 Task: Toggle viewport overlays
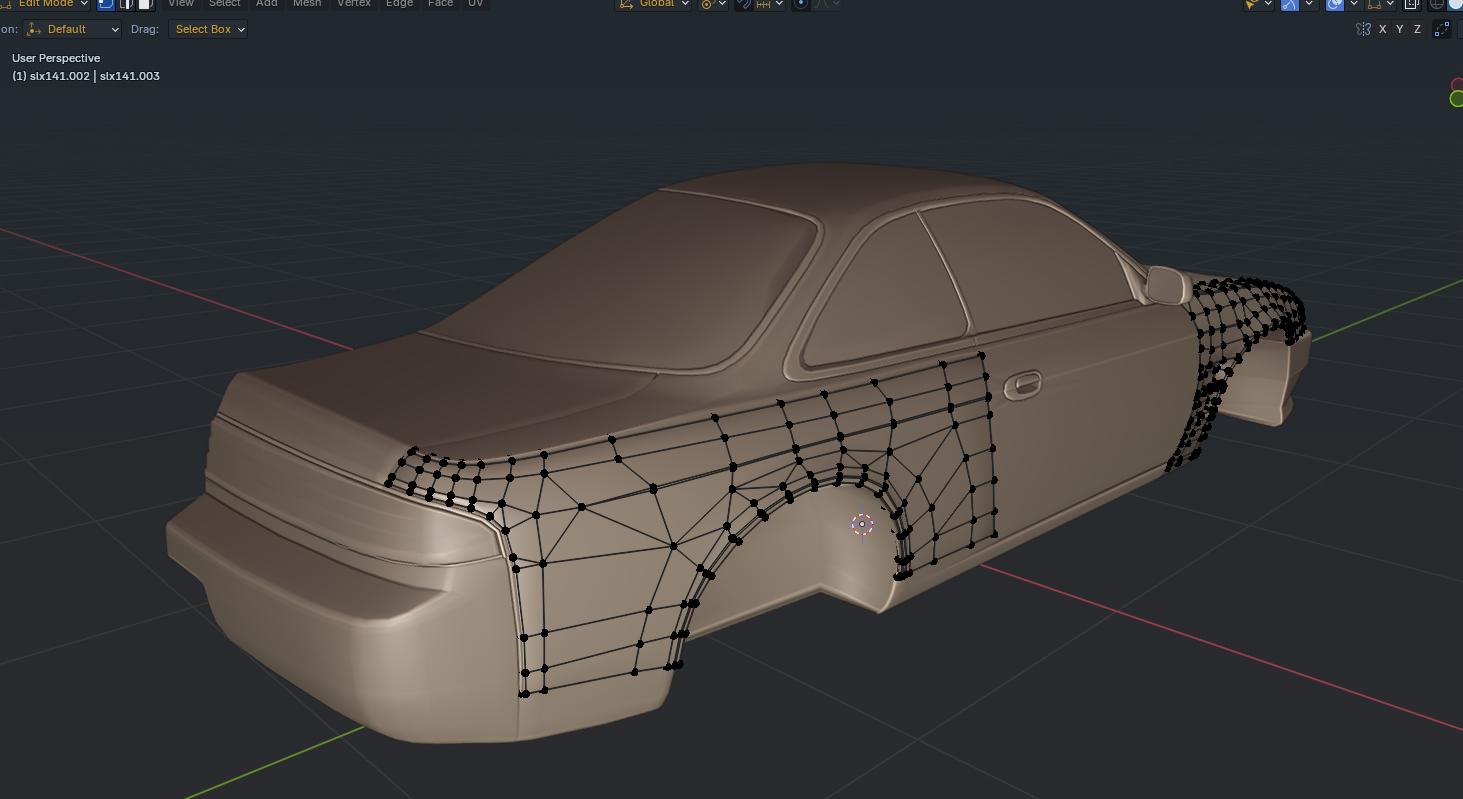click(1334, 4)
